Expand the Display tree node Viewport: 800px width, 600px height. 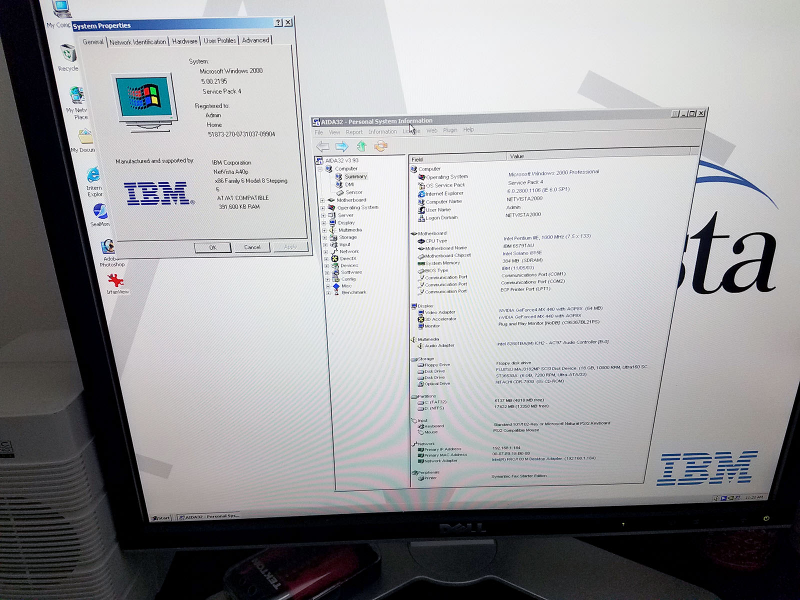[324, 223]
